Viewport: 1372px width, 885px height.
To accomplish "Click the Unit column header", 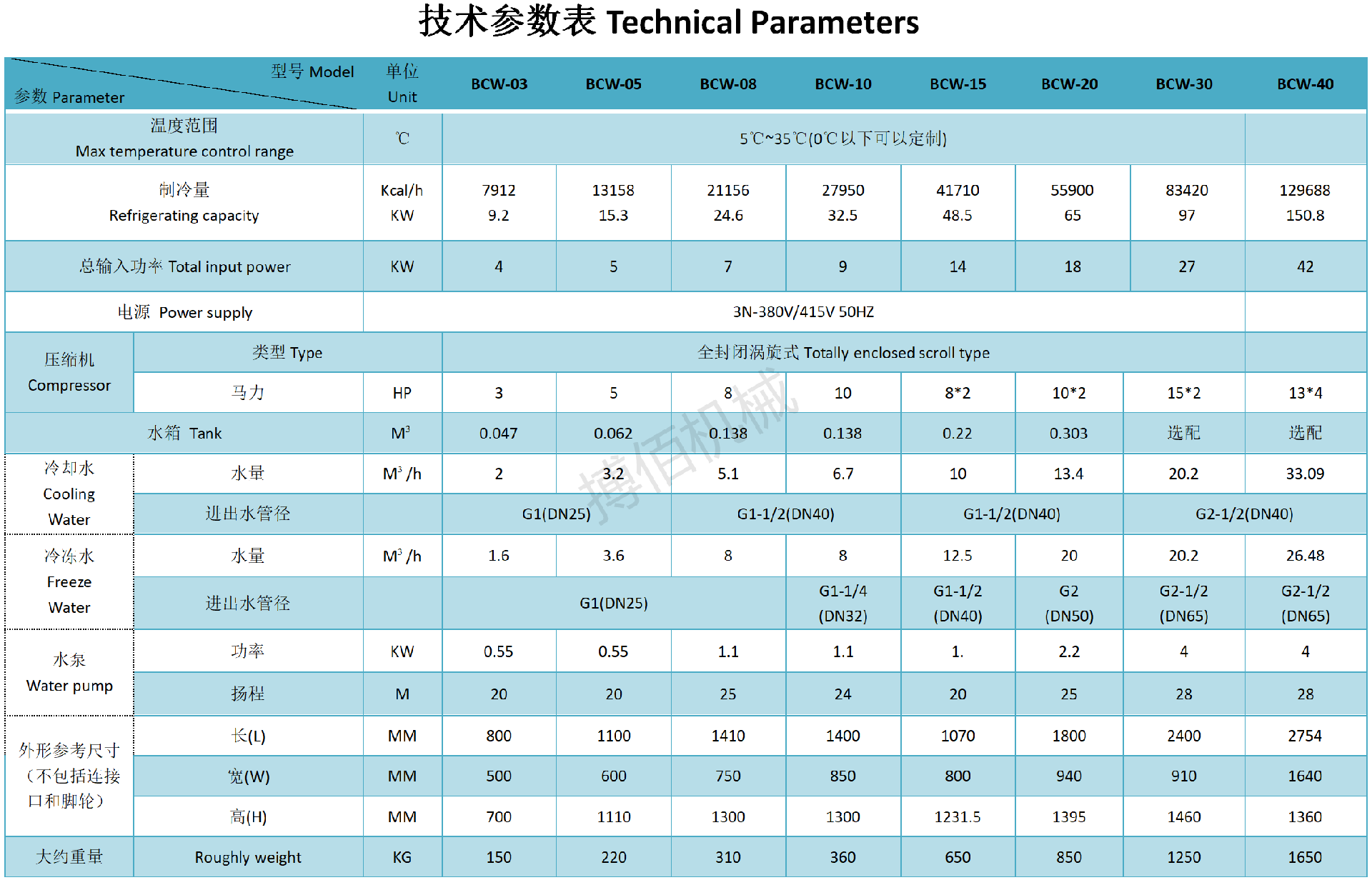I will pos(402,84).
